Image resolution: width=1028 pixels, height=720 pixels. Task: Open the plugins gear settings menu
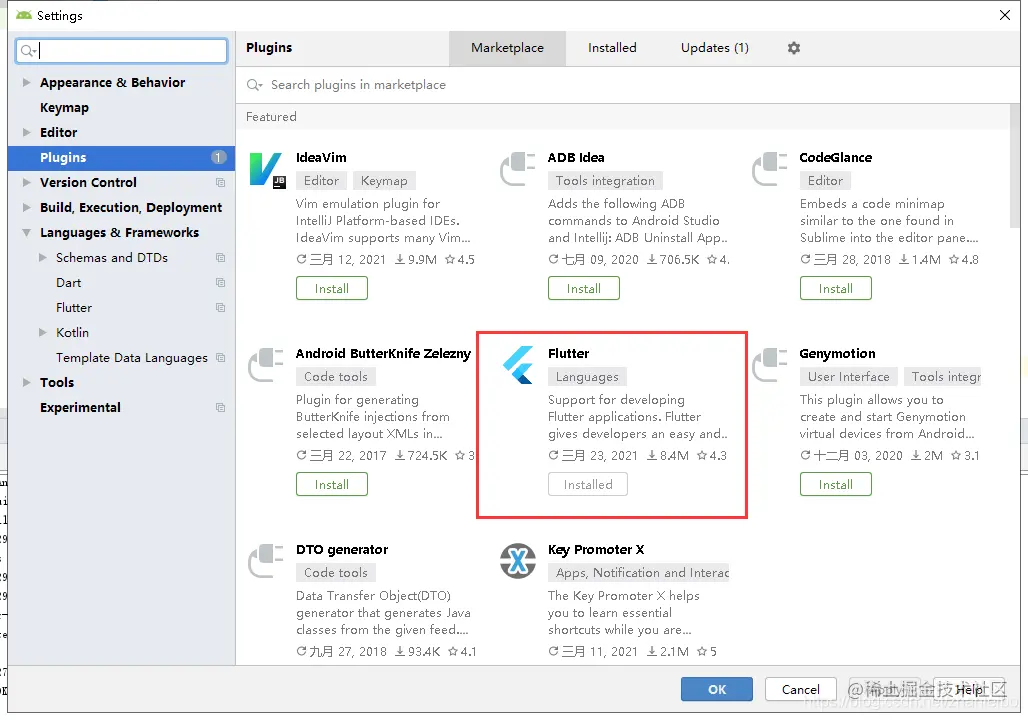coord(793,48)
